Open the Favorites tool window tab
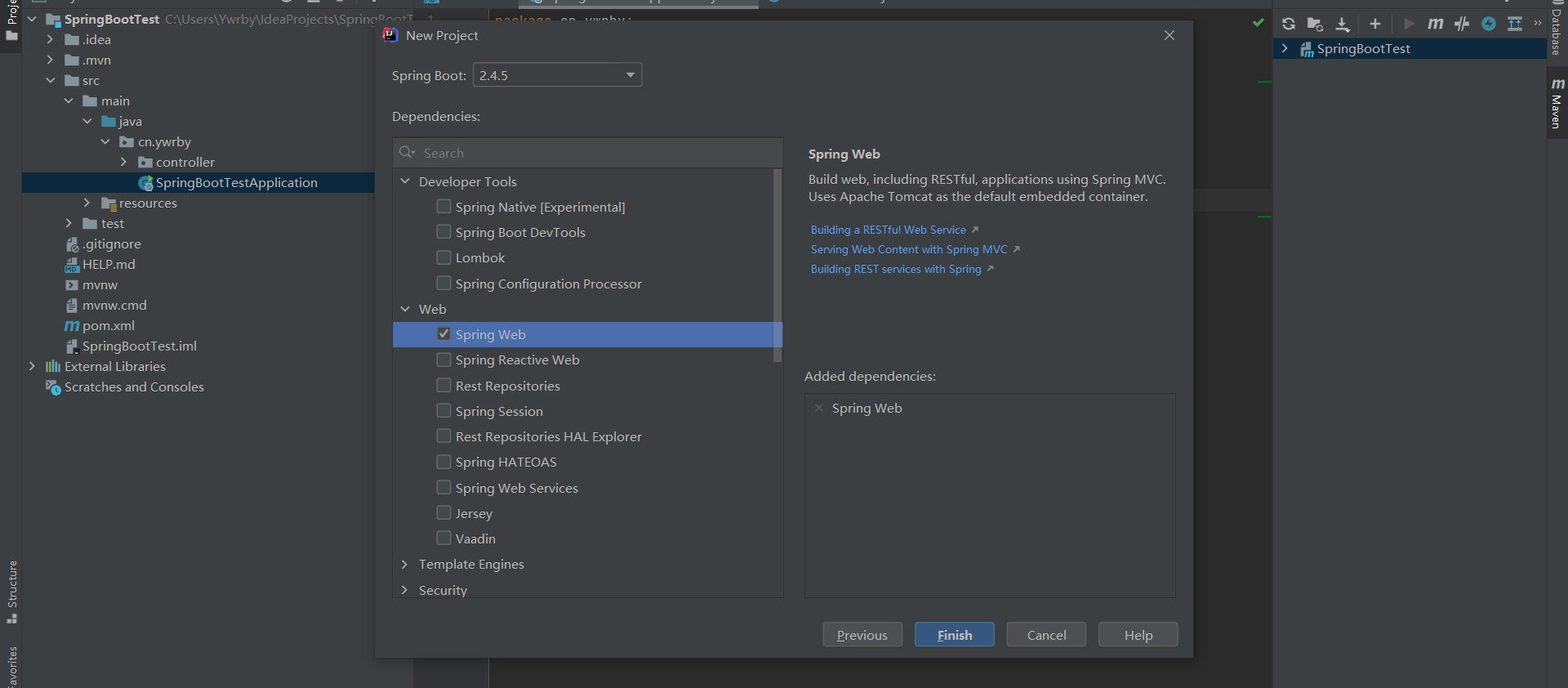This screenshot has height=688, width=1568. coord(11,666)
